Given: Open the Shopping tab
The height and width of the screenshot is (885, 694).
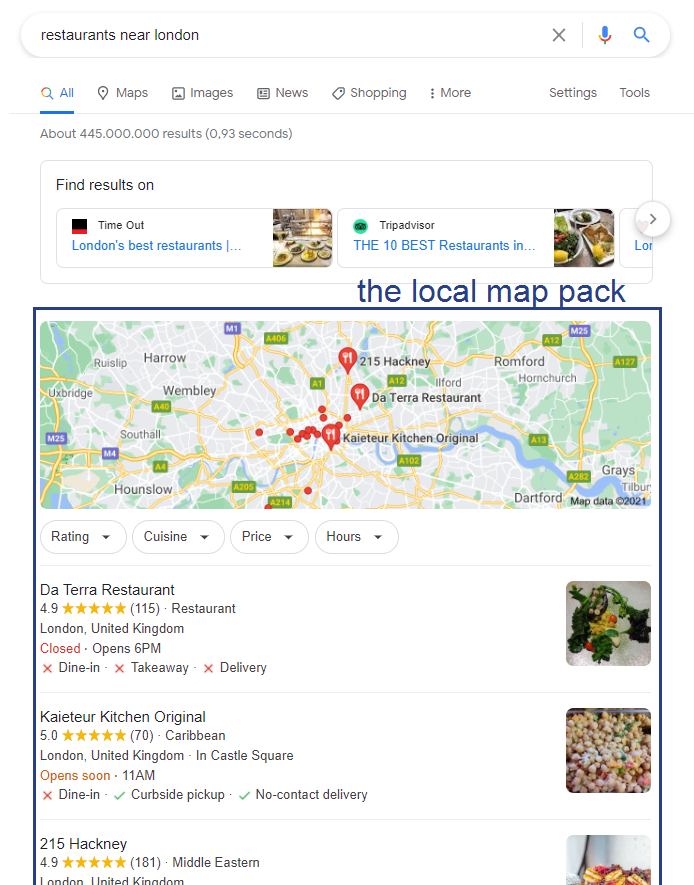Looking at the screenshot, I should pos(369,93).
